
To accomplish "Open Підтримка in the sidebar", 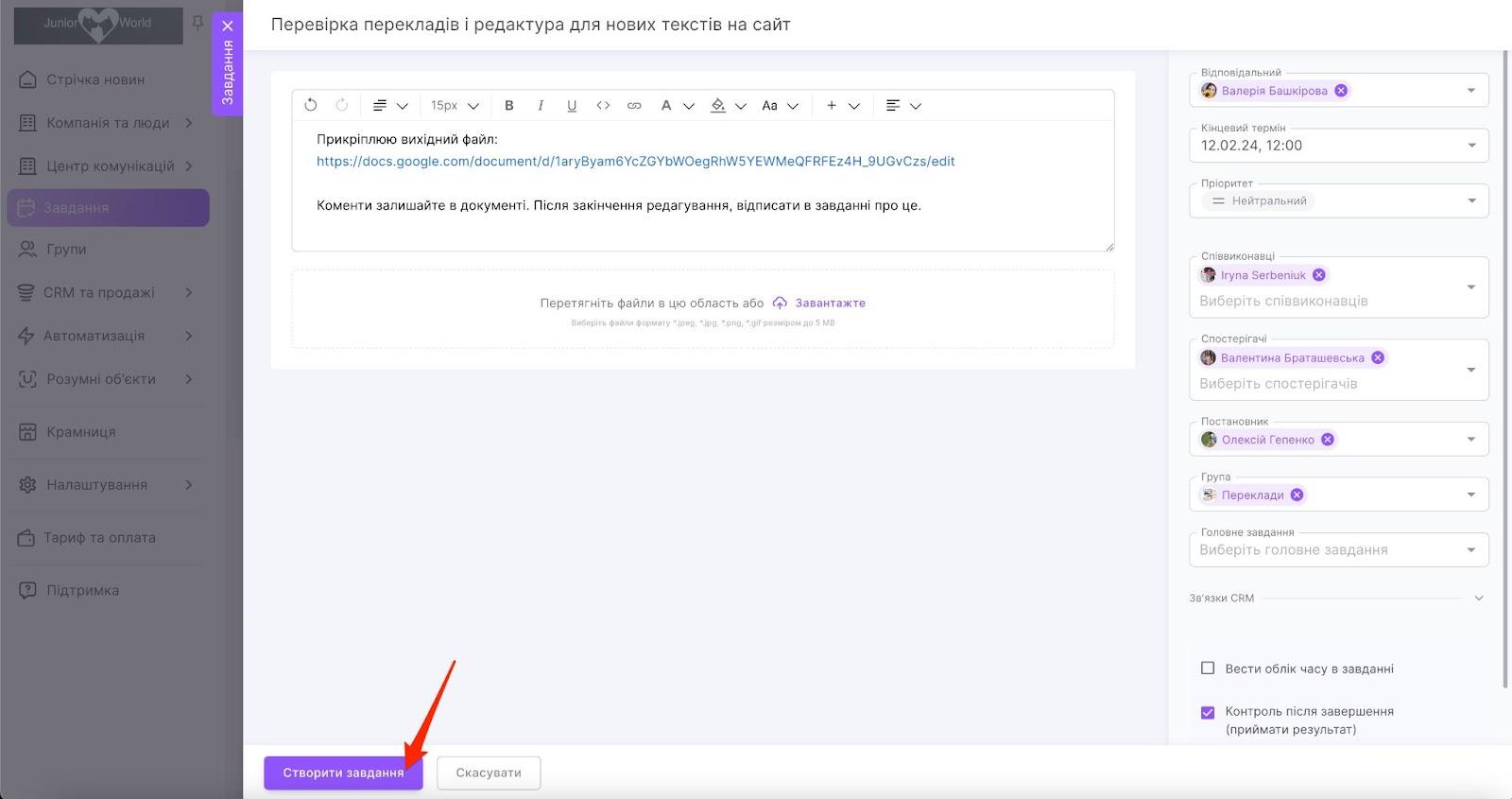I will tap(108, 591).
